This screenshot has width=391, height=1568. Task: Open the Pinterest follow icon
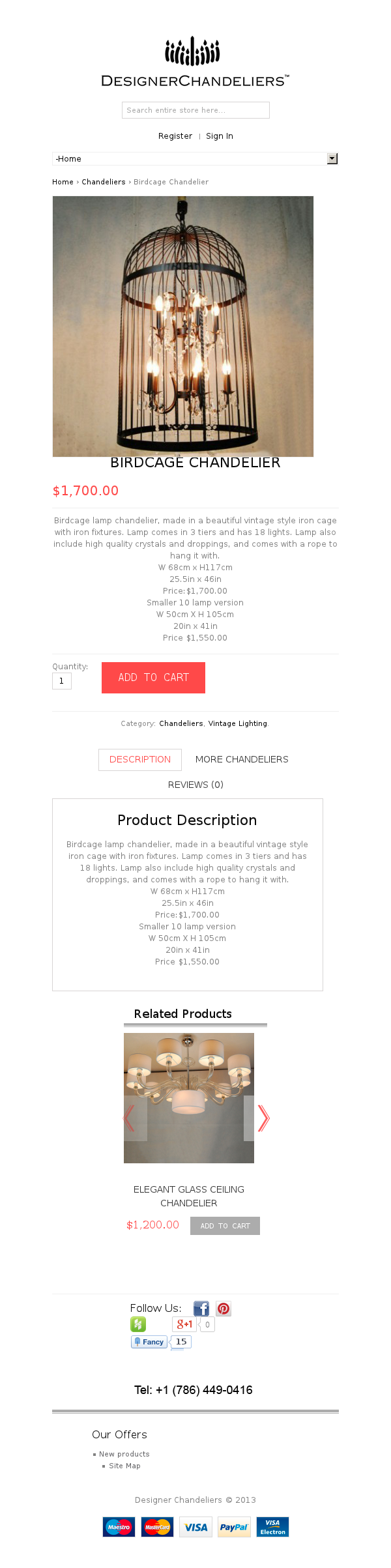point(224,1309)
